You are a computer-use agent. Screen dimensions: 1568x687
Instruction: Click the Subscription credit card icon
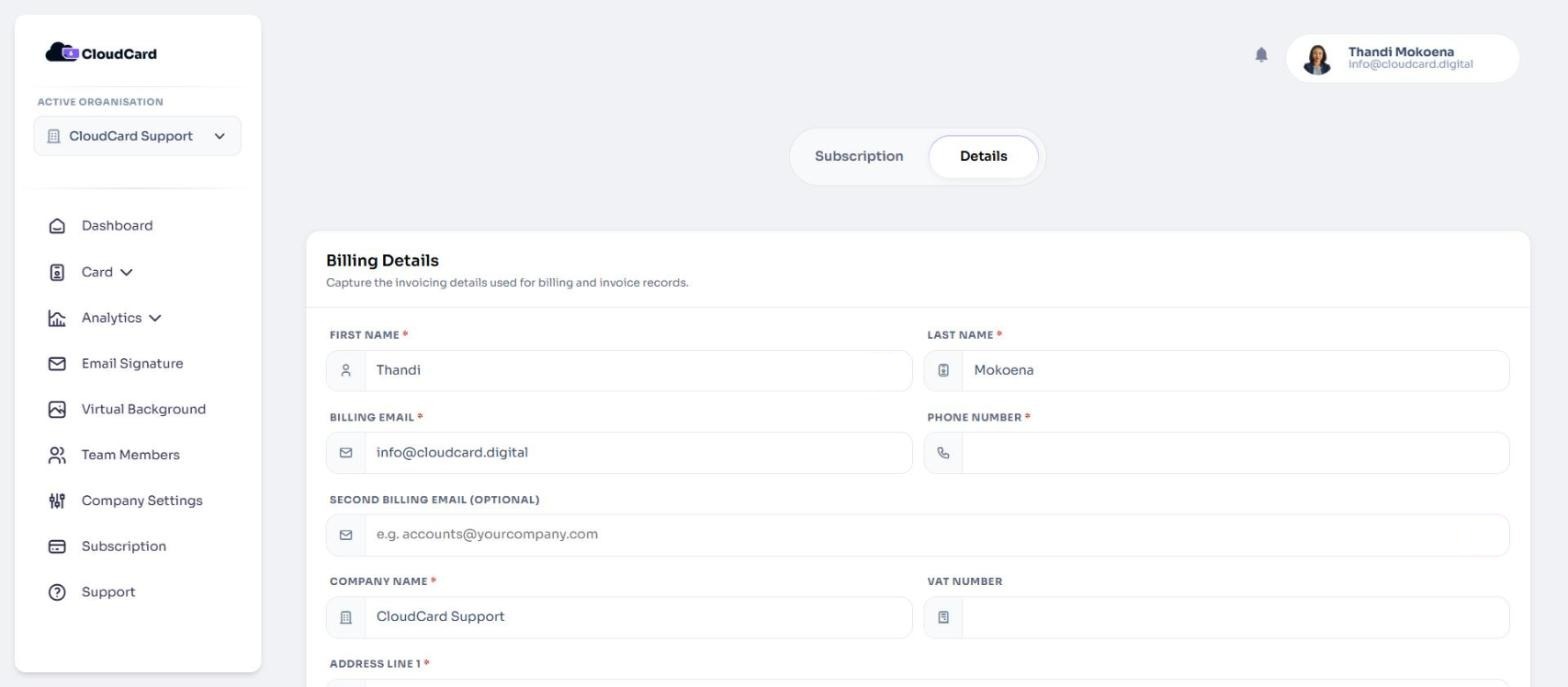point(57,546)
